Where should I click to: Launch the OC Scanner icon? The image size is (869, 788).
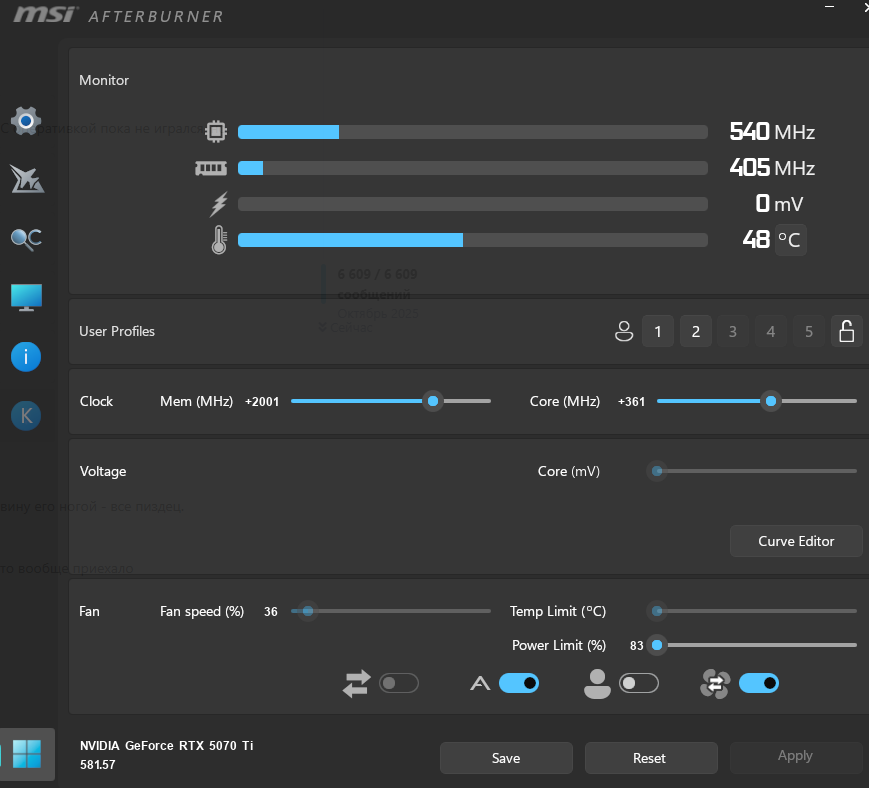[x=26, y=238]
